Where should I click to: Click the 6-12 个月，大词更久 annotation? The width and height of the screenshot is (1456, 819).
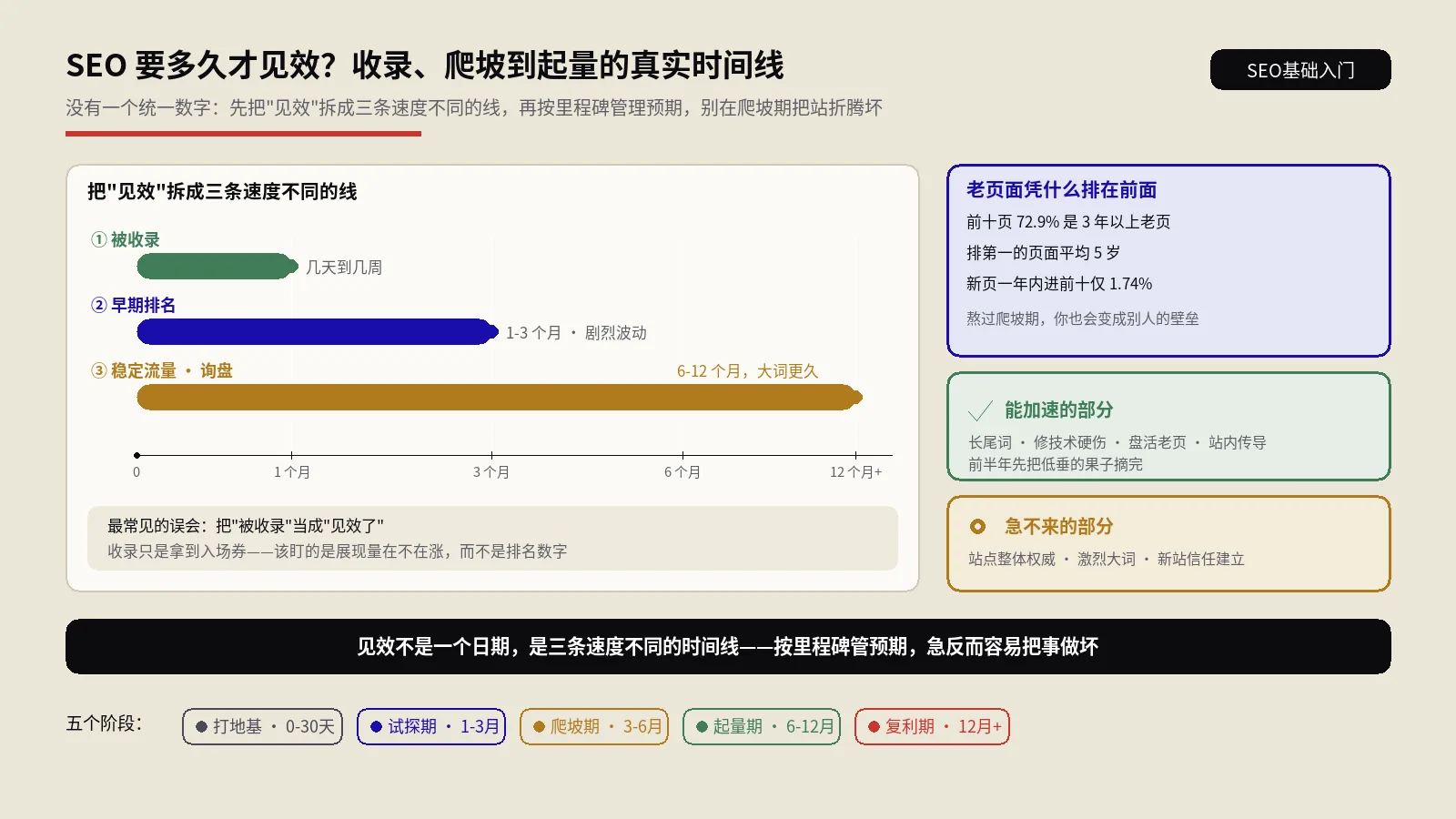[747, 371]
